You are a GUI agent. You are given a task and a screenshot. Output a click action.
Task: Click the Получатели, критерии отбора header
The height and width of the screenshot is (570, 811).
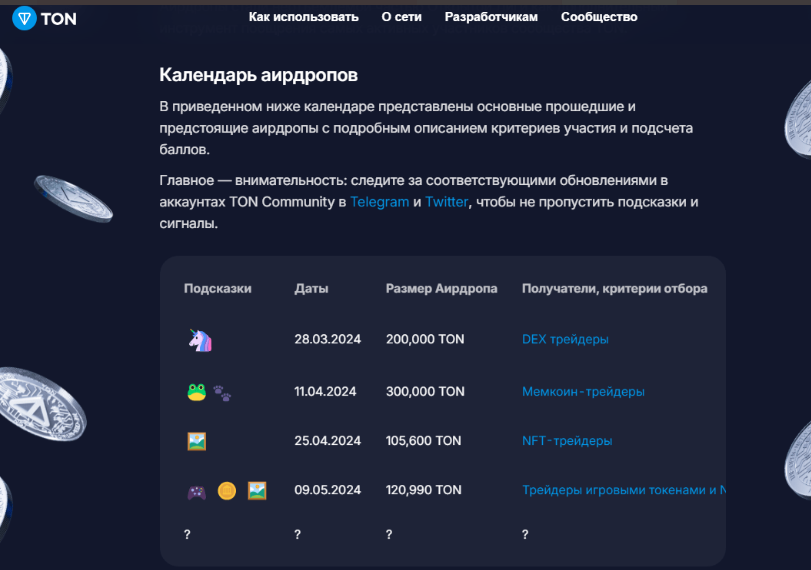click(614, 289)
